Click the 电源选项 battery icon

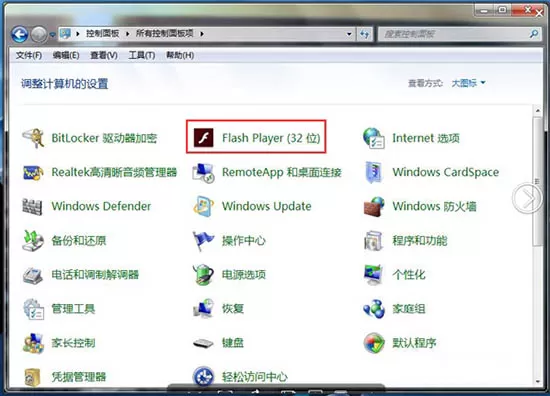[203, 275]
